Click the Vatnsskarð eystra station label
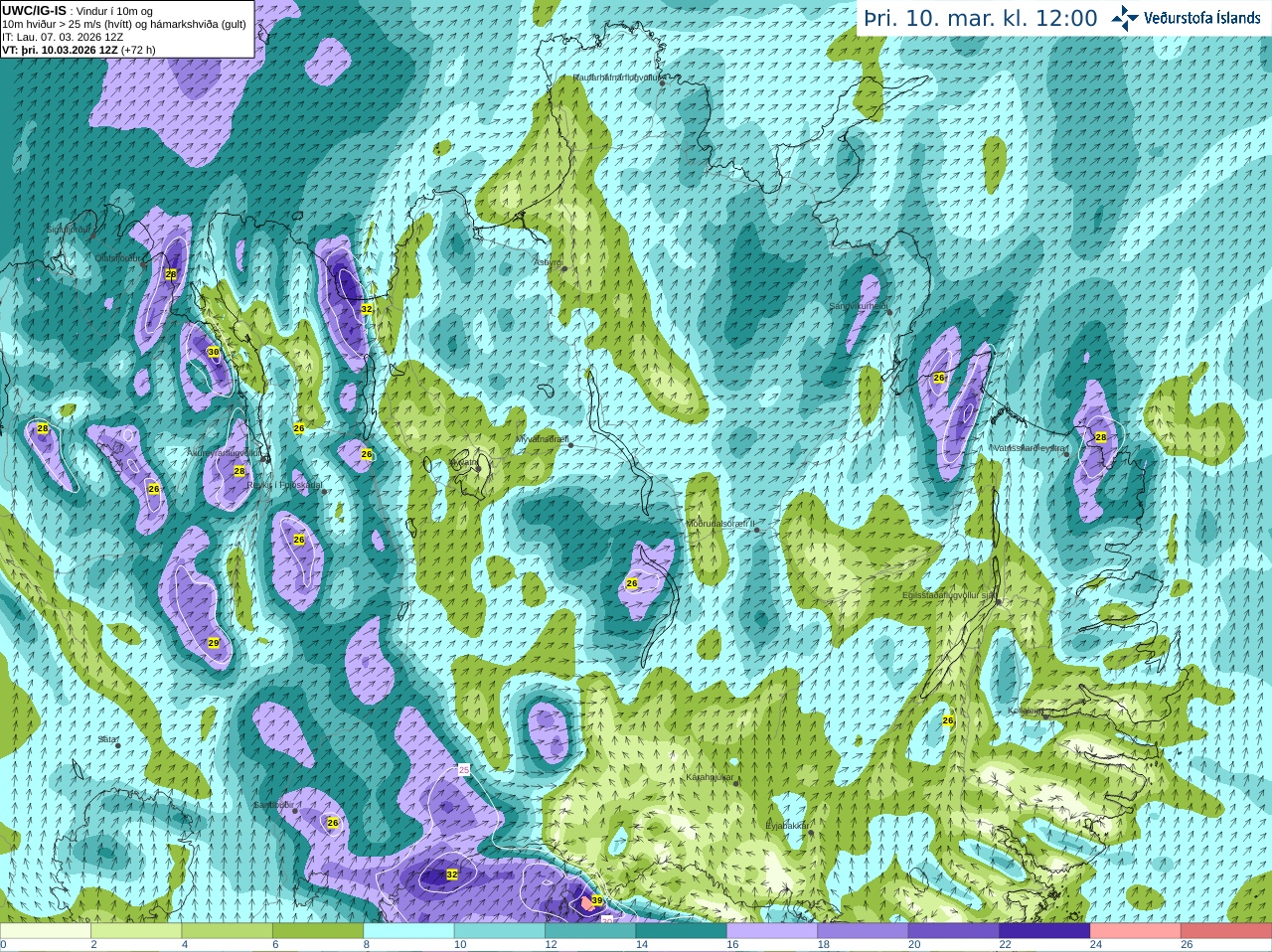This screenshot has height=952, width=1272. pos(1031,448)
